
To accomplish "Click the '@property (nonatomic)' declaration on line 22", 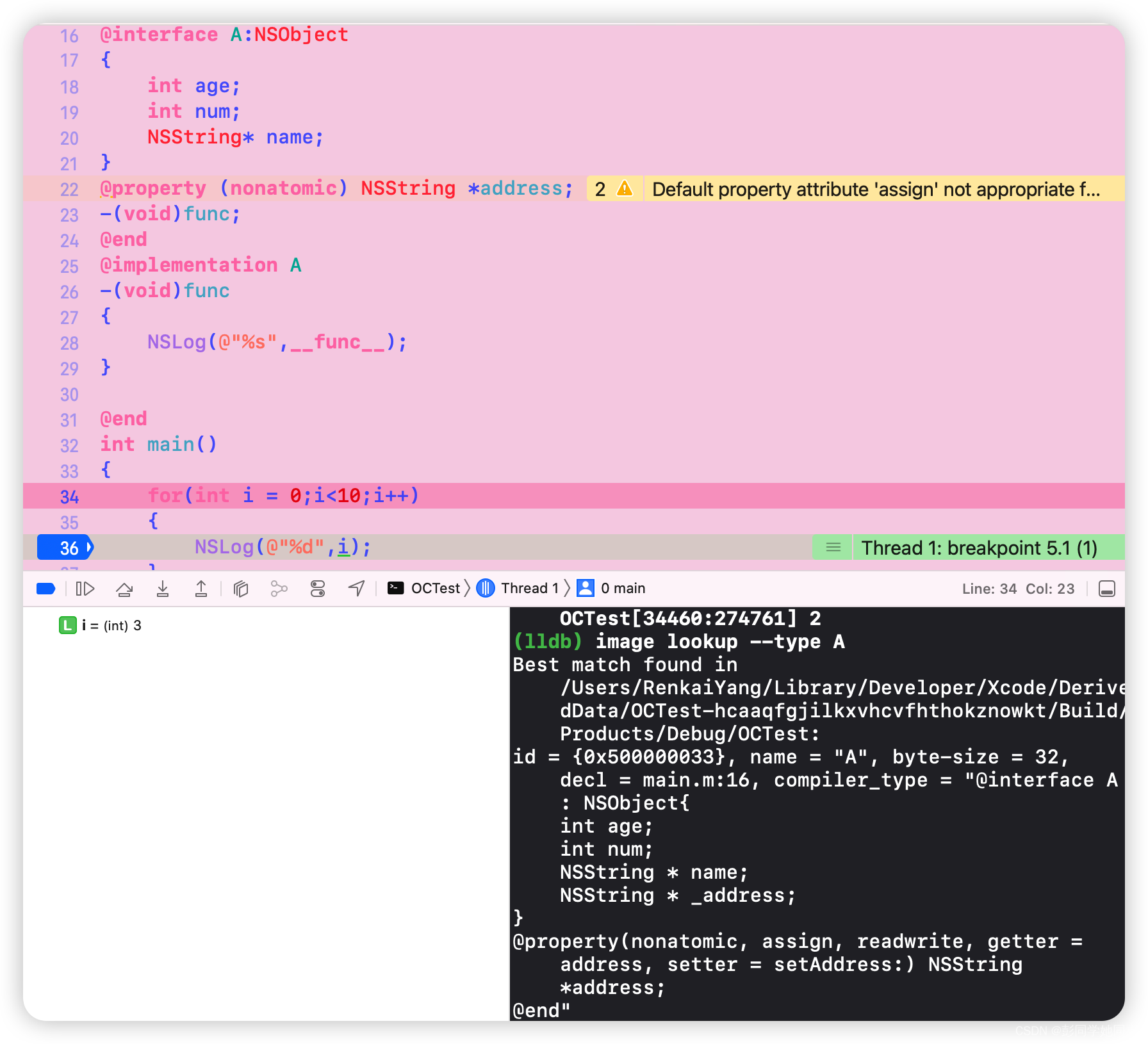I will coord(336,188).
